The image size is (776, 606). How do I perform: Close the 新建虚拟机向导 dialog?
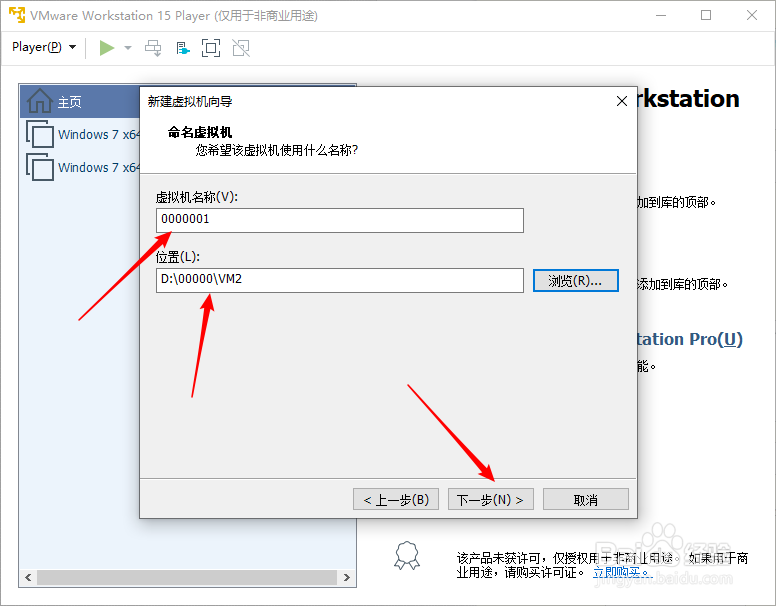(x=622, y=101)
